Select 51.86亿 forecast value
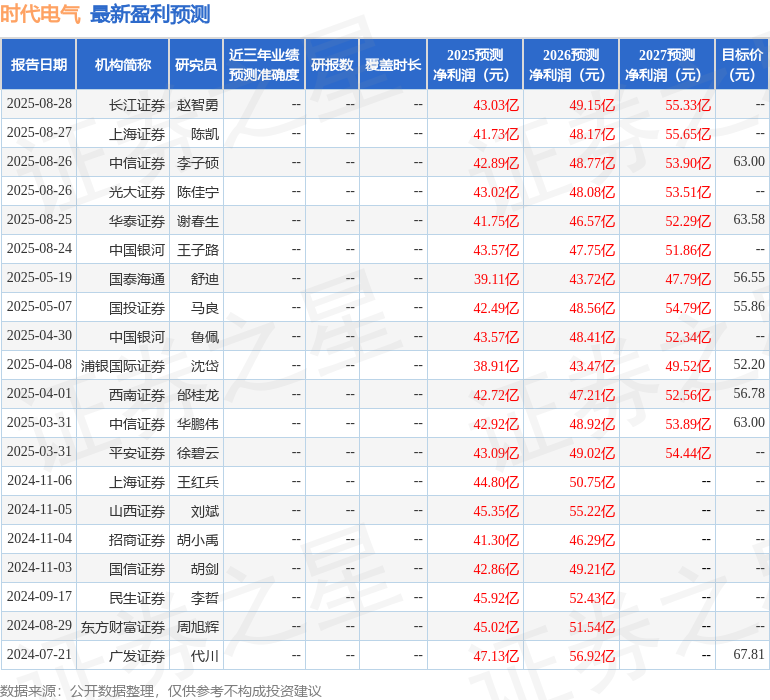Screen dimensions: 770x700 688,250
